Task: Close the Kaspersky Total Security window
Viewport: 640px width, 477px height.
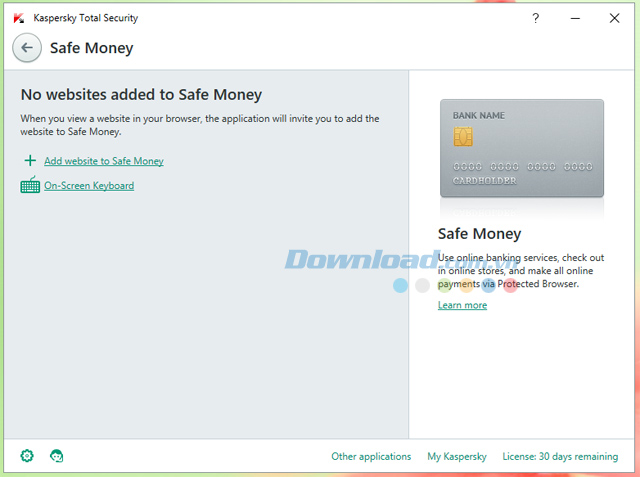Action: coord(614,18)
